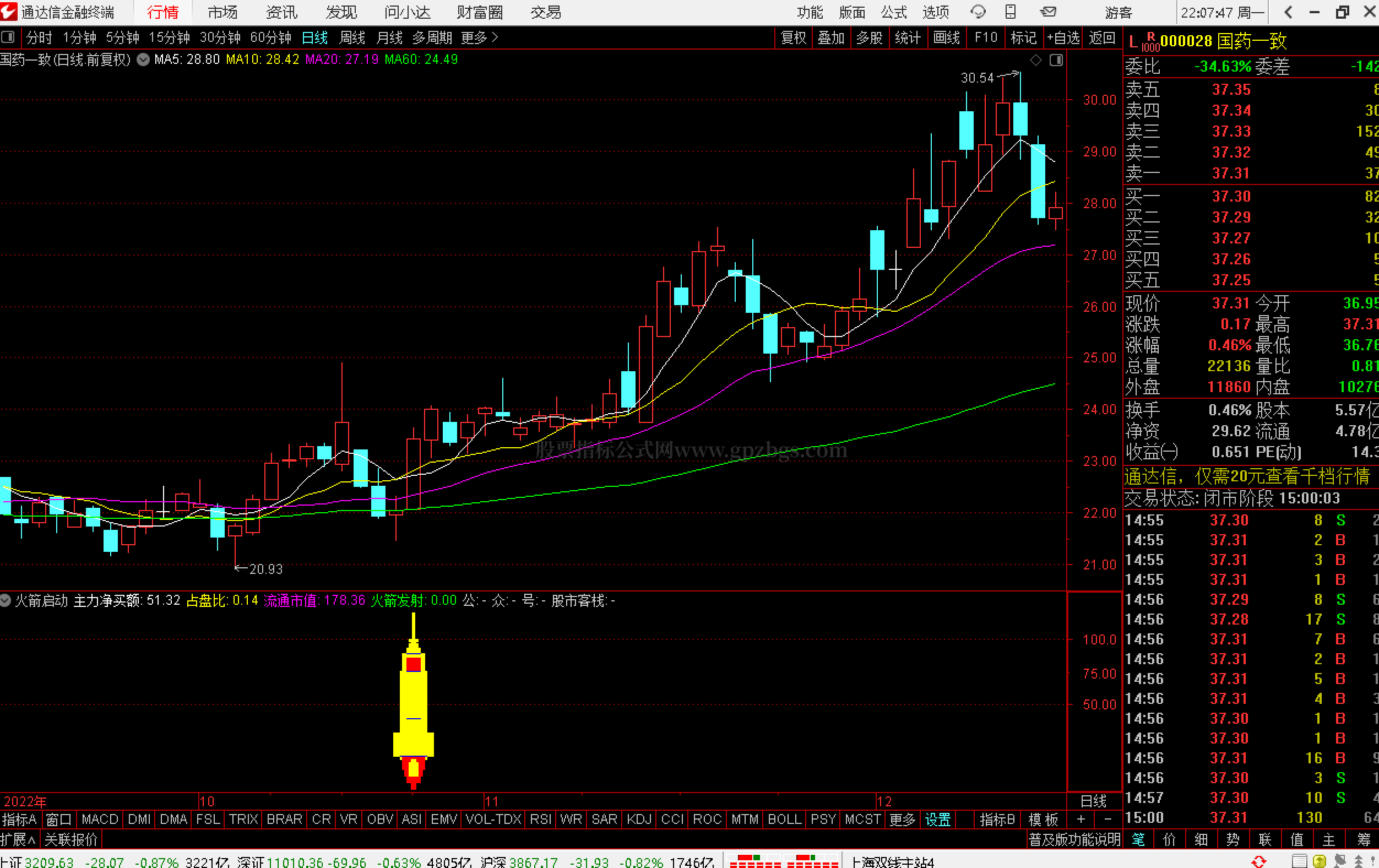Open the mail envelope icon
The height and width of the screenshot is (868, 1379).
[x=1048, y=12]
